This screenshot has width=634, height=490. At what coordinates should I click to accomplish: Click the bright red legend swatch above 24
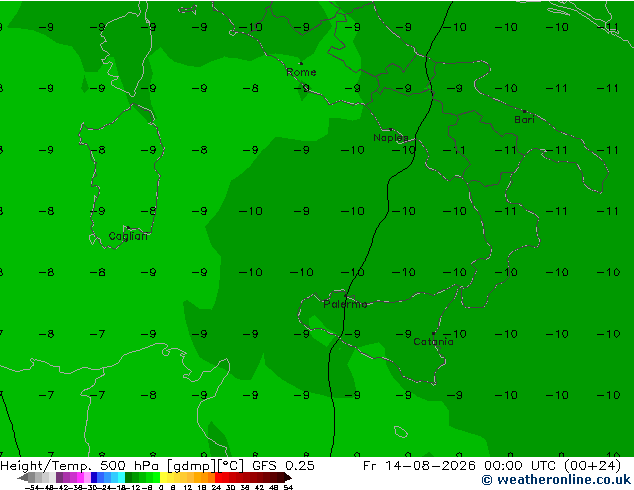218,477
